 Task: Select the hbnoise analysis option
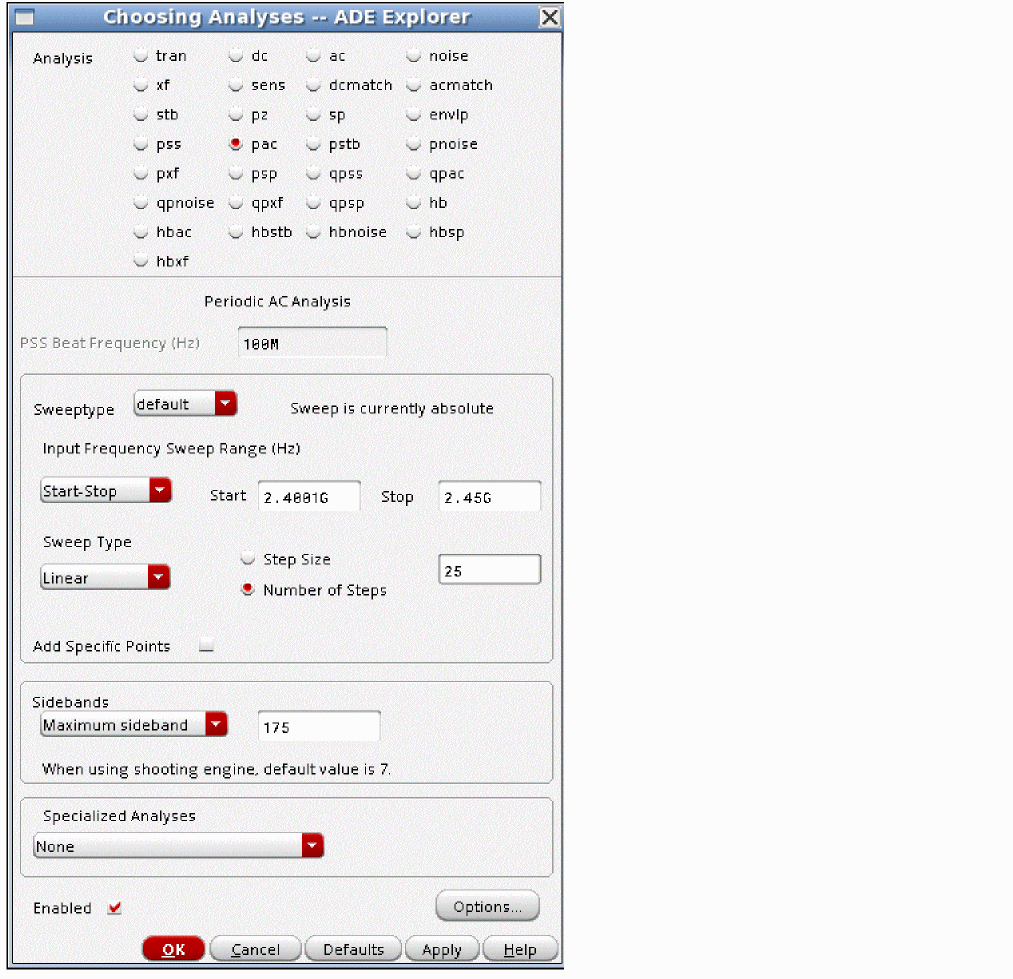[313, 231]
